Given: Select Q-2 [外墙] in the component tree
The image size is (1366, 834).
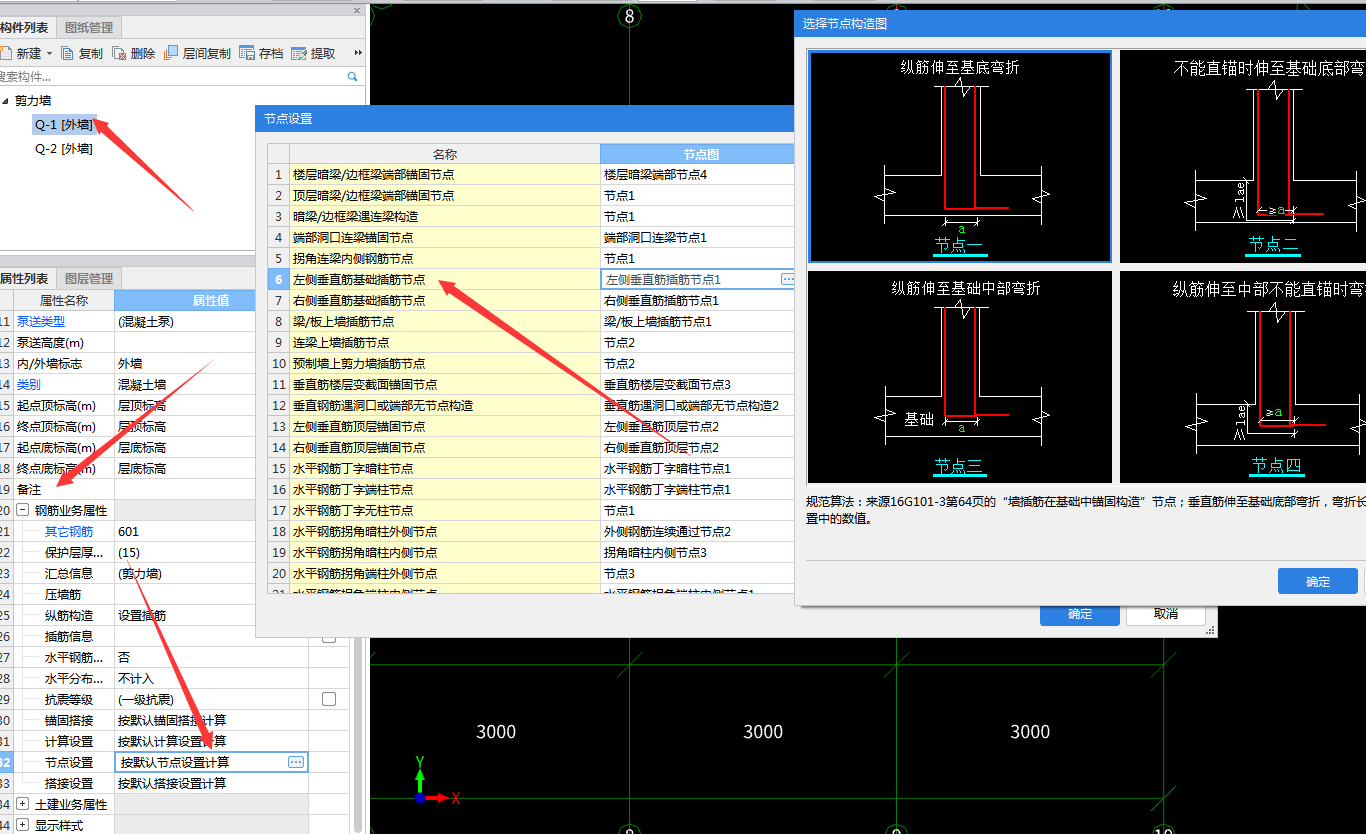Looking at the screenshot, I should (64, 149).
